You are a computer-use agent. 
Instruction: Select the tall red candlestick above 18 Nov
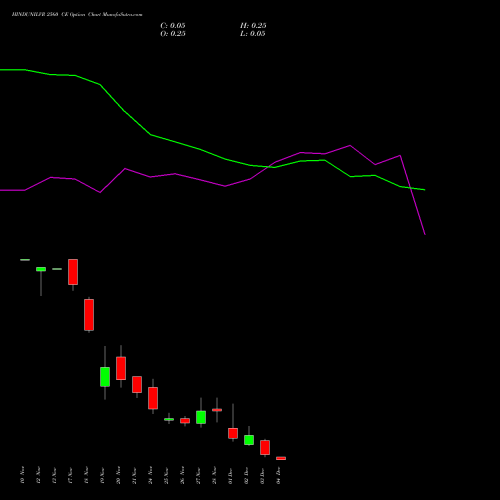(x=89, y=315)
